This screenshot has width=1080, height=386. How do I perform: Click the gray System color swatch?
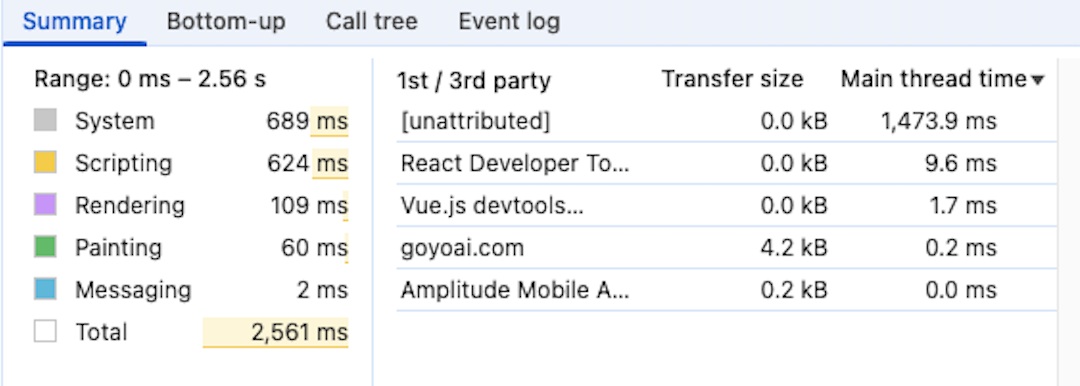(x=45, y=121)
